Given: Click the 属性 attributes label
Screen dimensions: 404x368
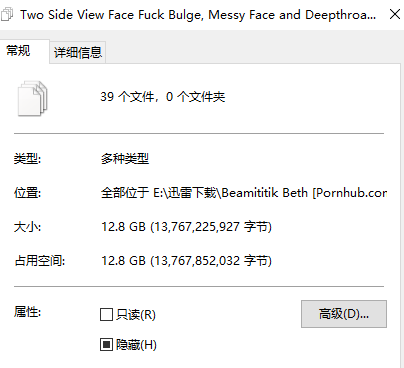Looking at the screenshot, I should coord(27,312).
